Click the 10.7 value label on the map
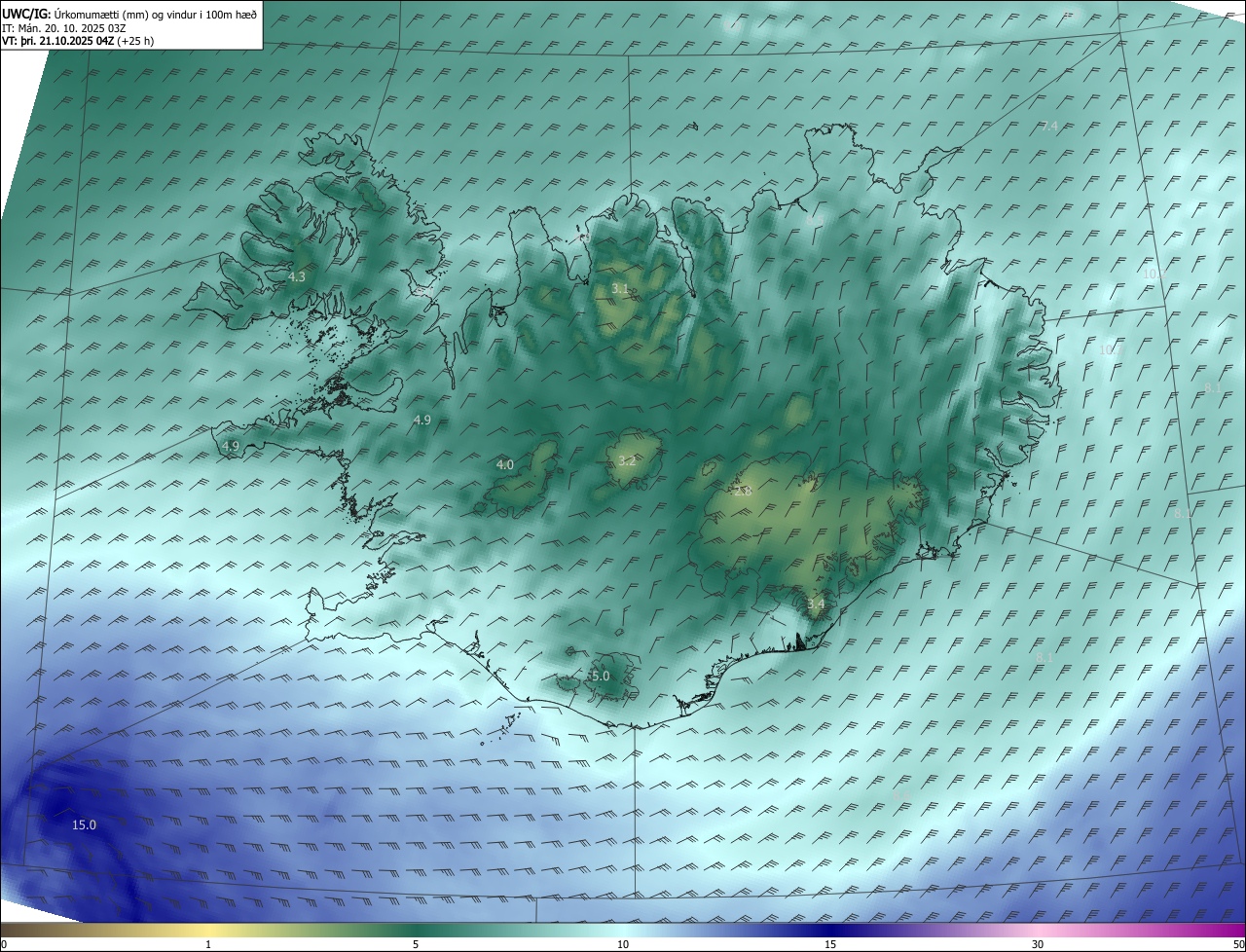This screenshot has width=1246, height=952. [1110, 350]
